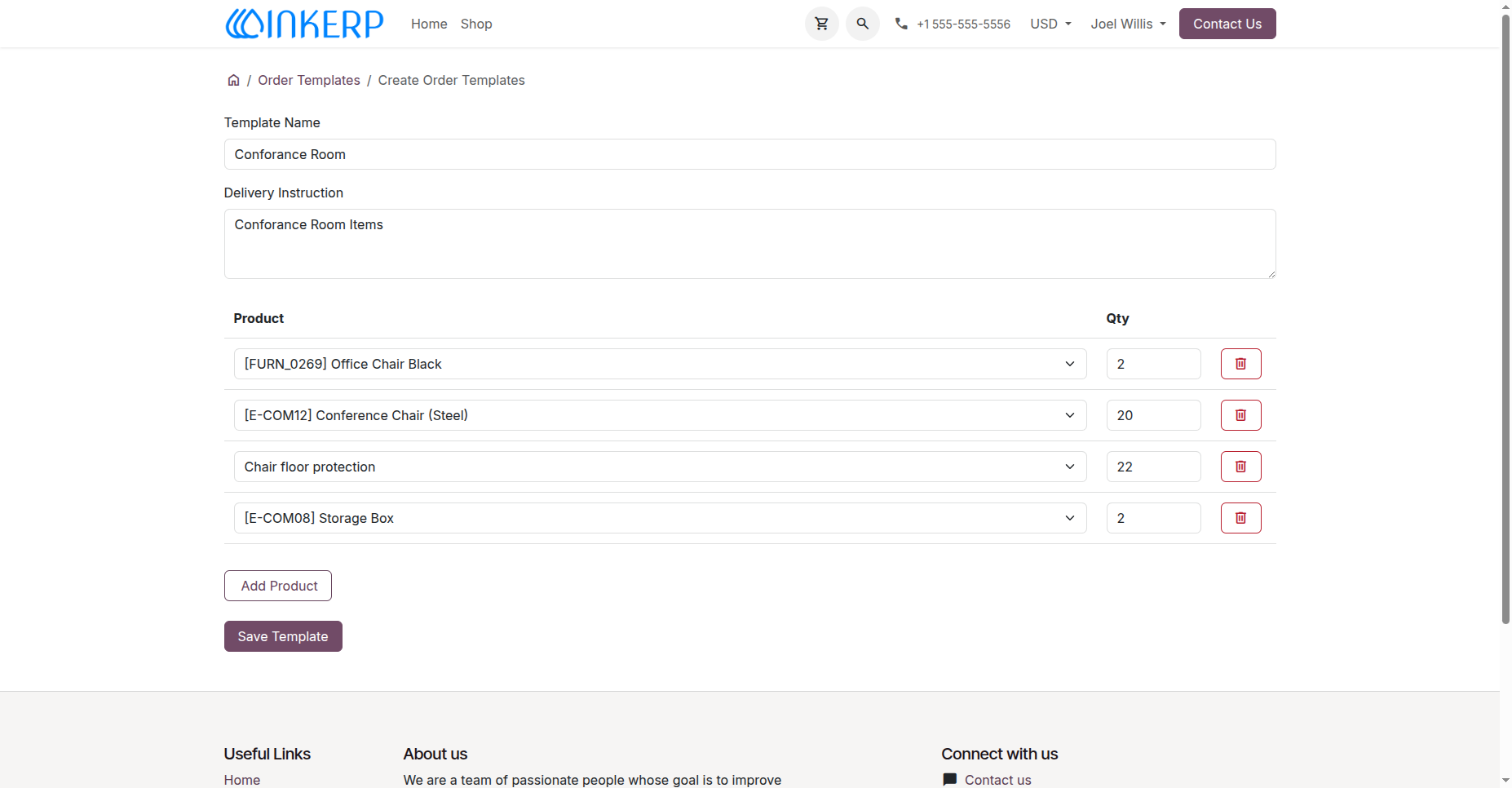
Task: Click the Add Product button
Action: tap(278, 586)
